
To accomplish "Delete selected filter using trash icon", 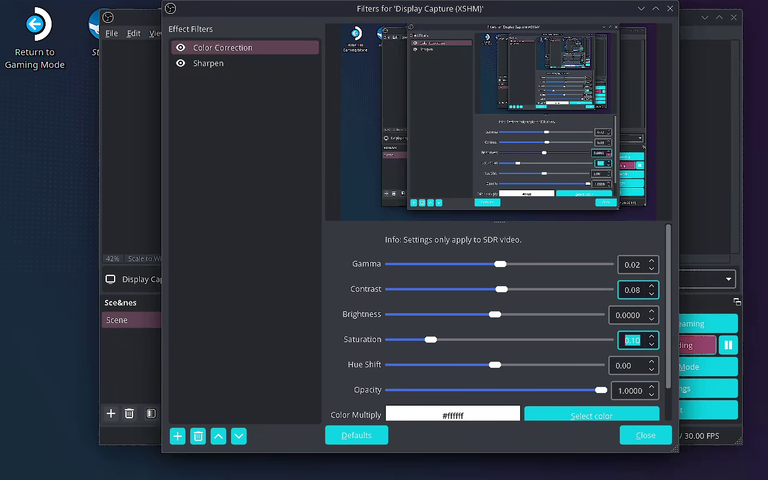I will coord(198,436).
